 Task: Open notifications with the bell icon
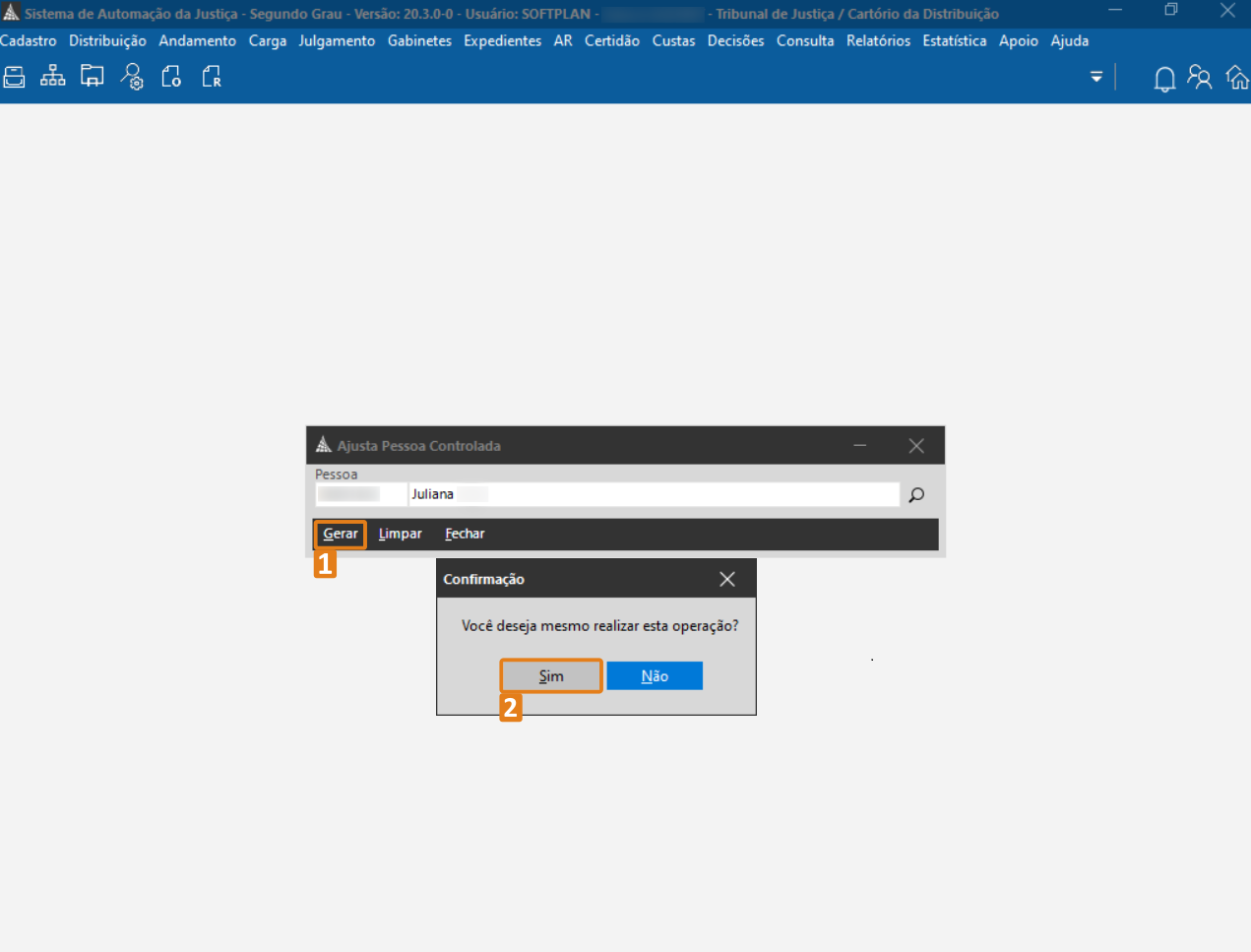click(x=1164, y=78)
